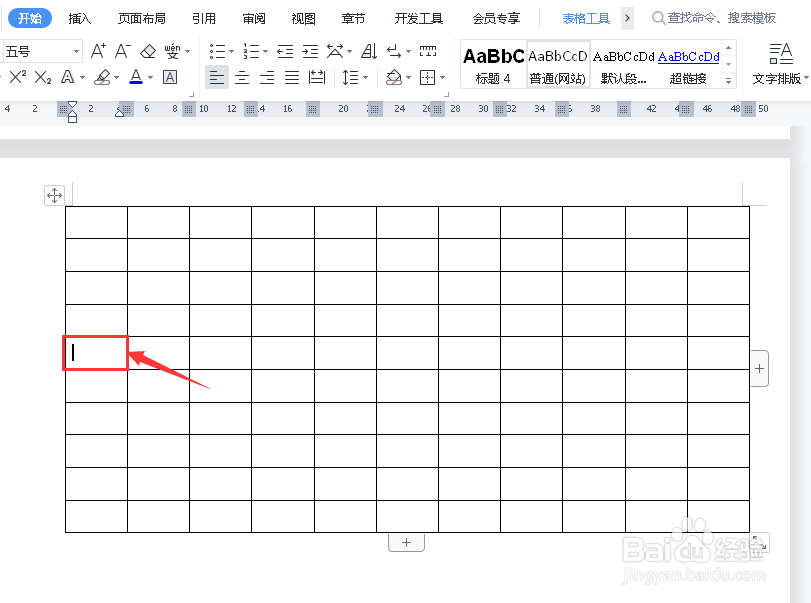Open the 表格工具 tab
The width and height of the screenshot is (811, 603).
[x=586, y=19]
